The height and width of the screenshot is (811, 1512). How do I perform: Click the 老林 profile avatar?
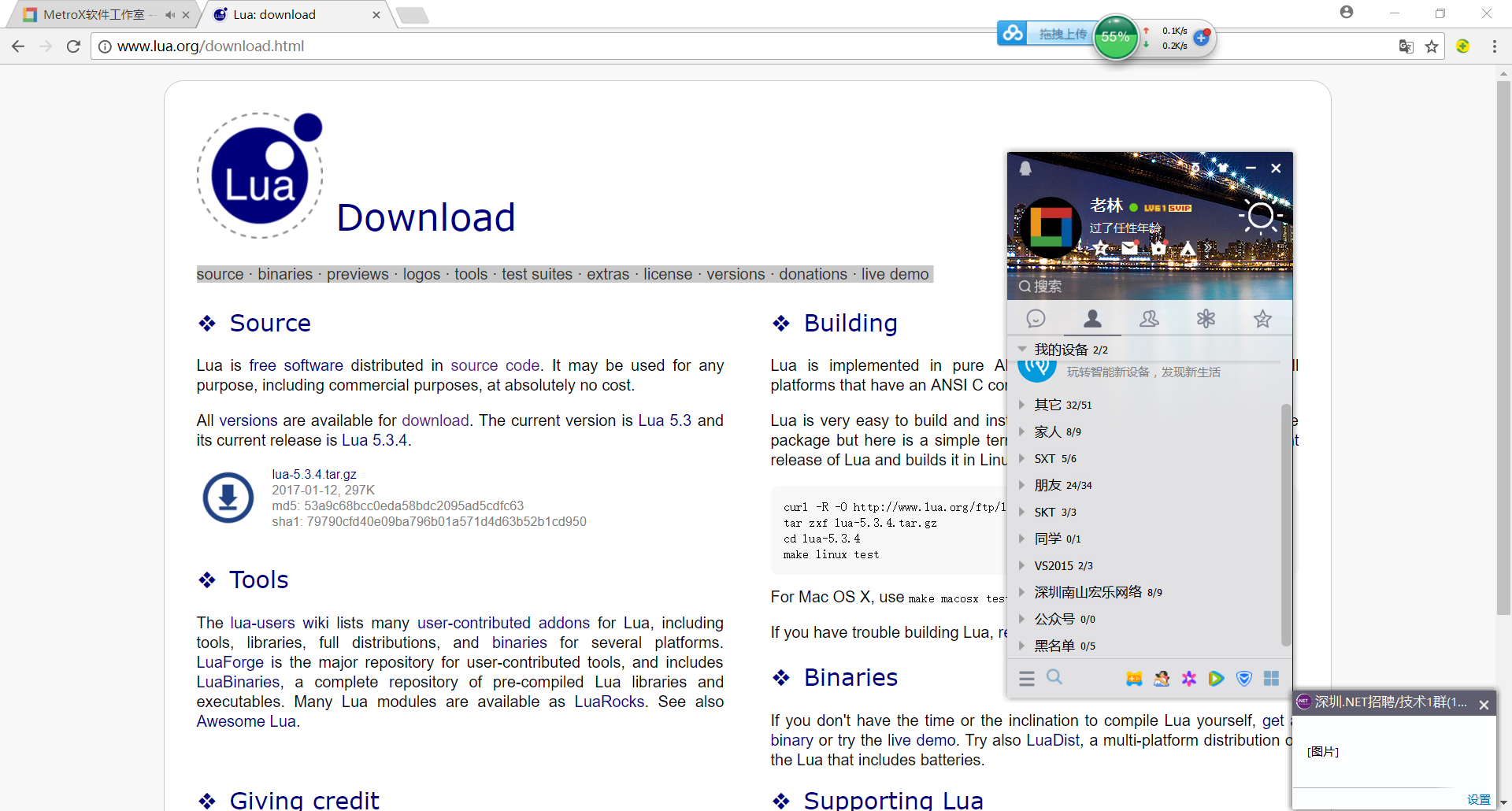pyautogui.click(x=1050, y=228)
